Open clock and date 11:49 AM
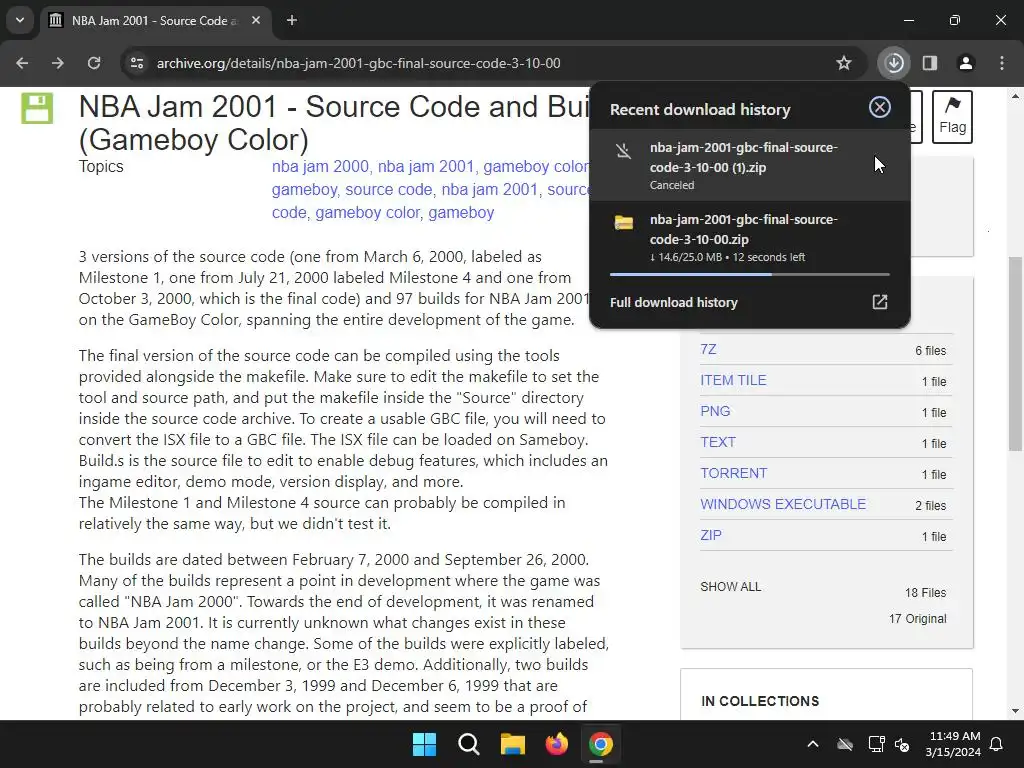Image resolution: width=1024 pixels, height=768 pixels. point(954,744)
